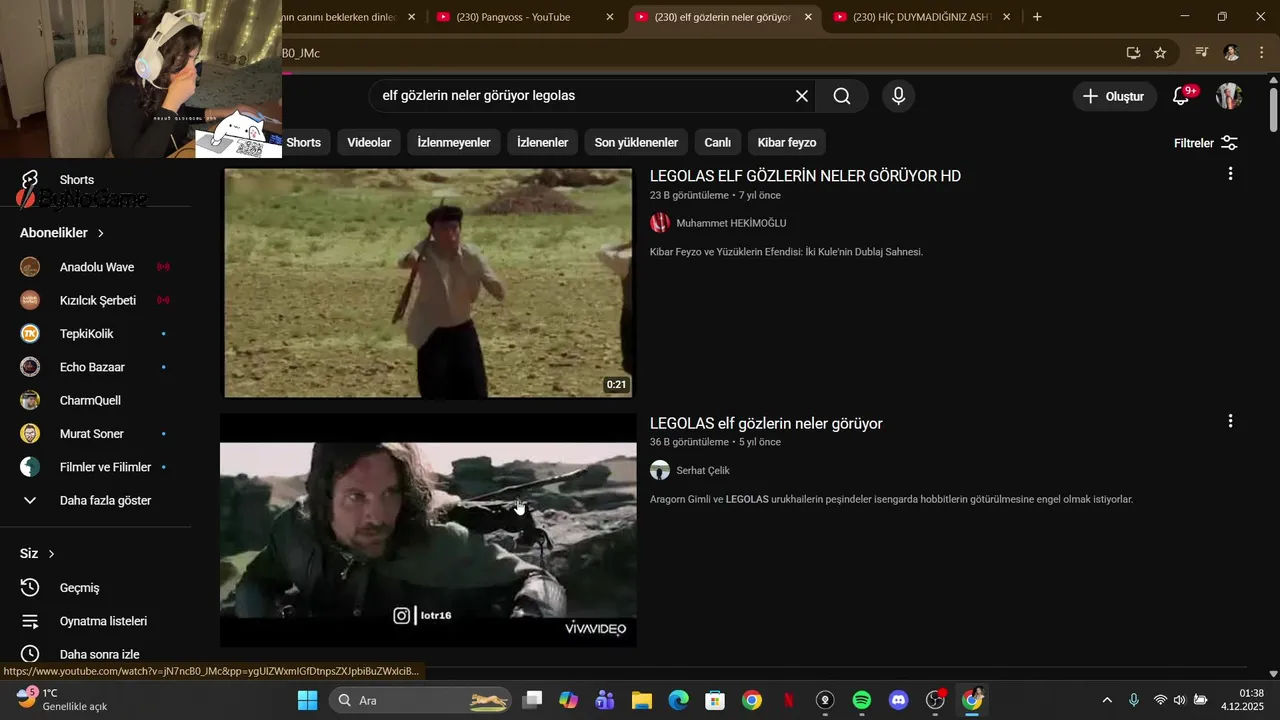Select the İzlenmeyenler filter chip

point(454,143)
